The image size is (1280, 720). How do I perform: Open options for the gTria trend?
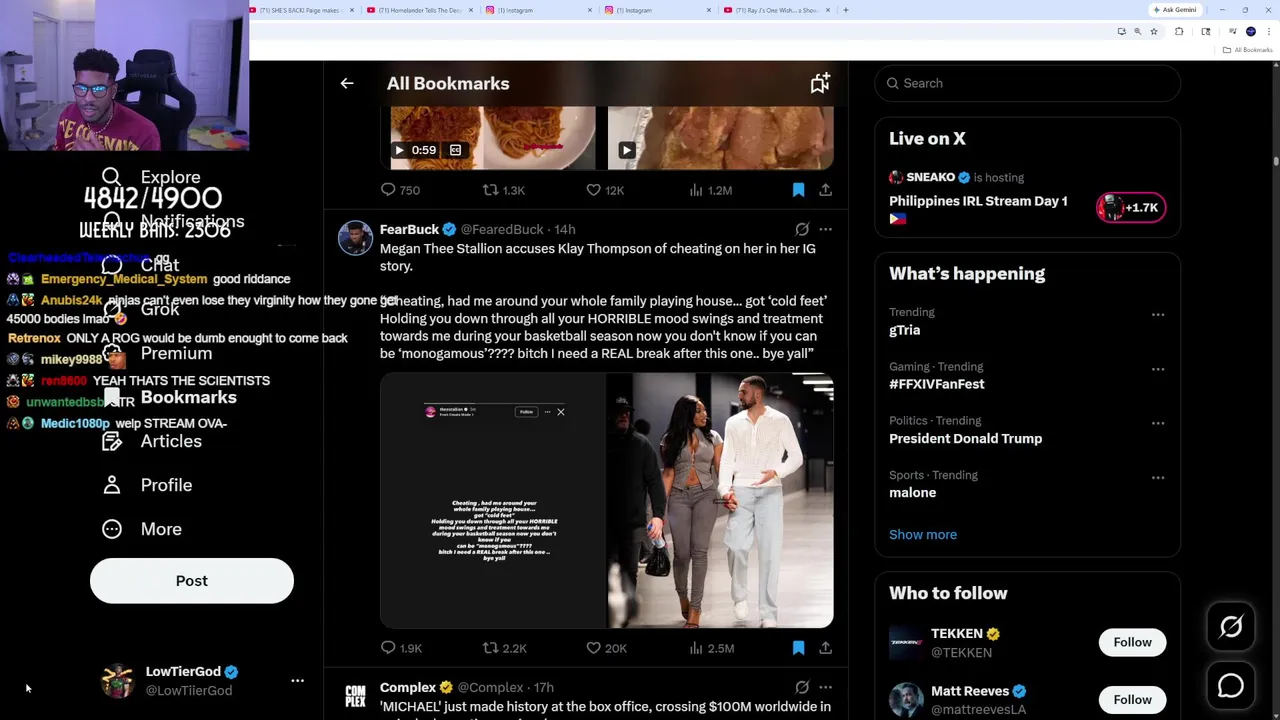1158,315
